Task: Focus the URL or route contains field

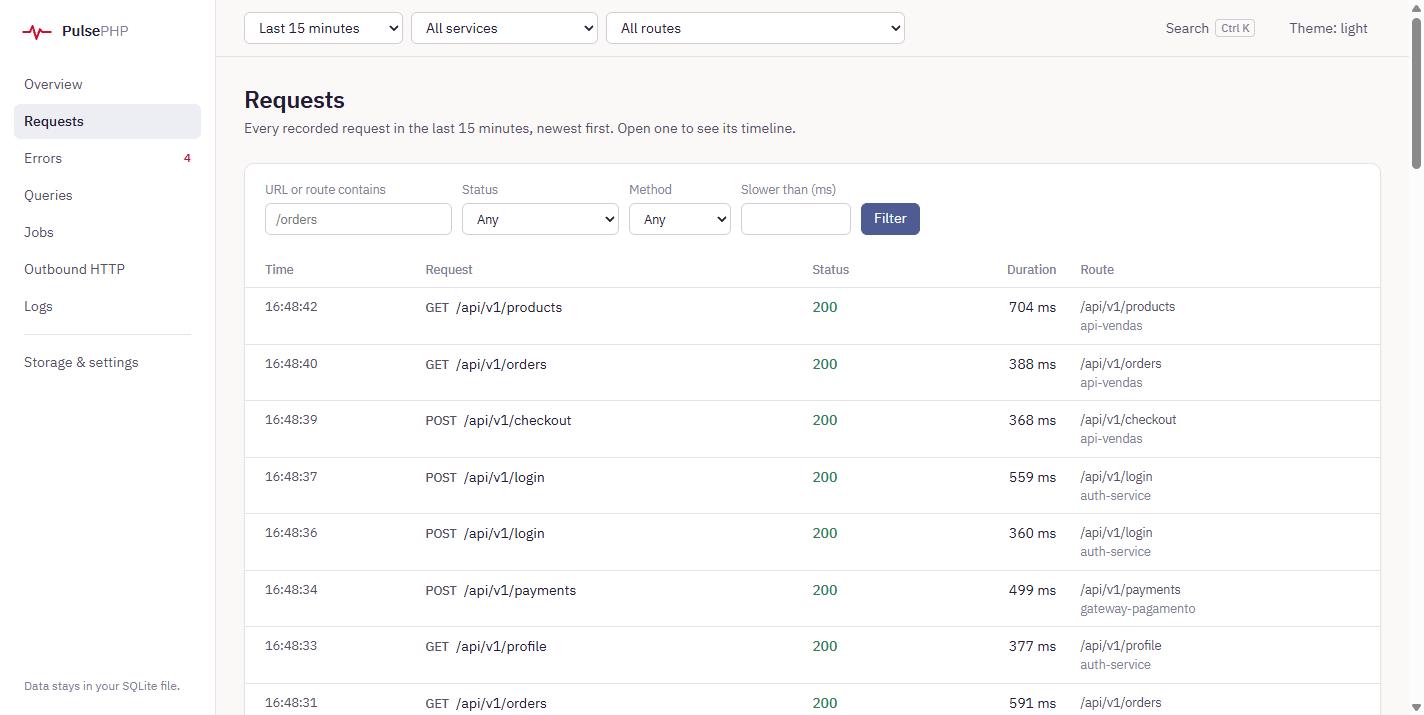Action: tap(358, 219)
